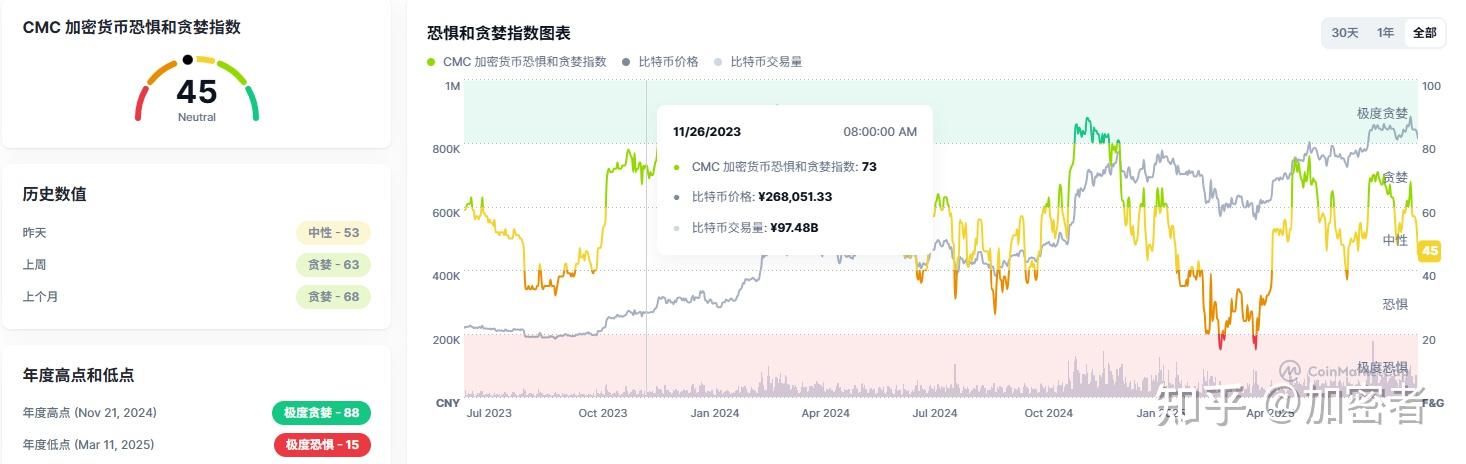Screen dimensions: 1466x464
Task: Click the CoinMarketCap watermark logo
Action: click(x=1290, y=370)
